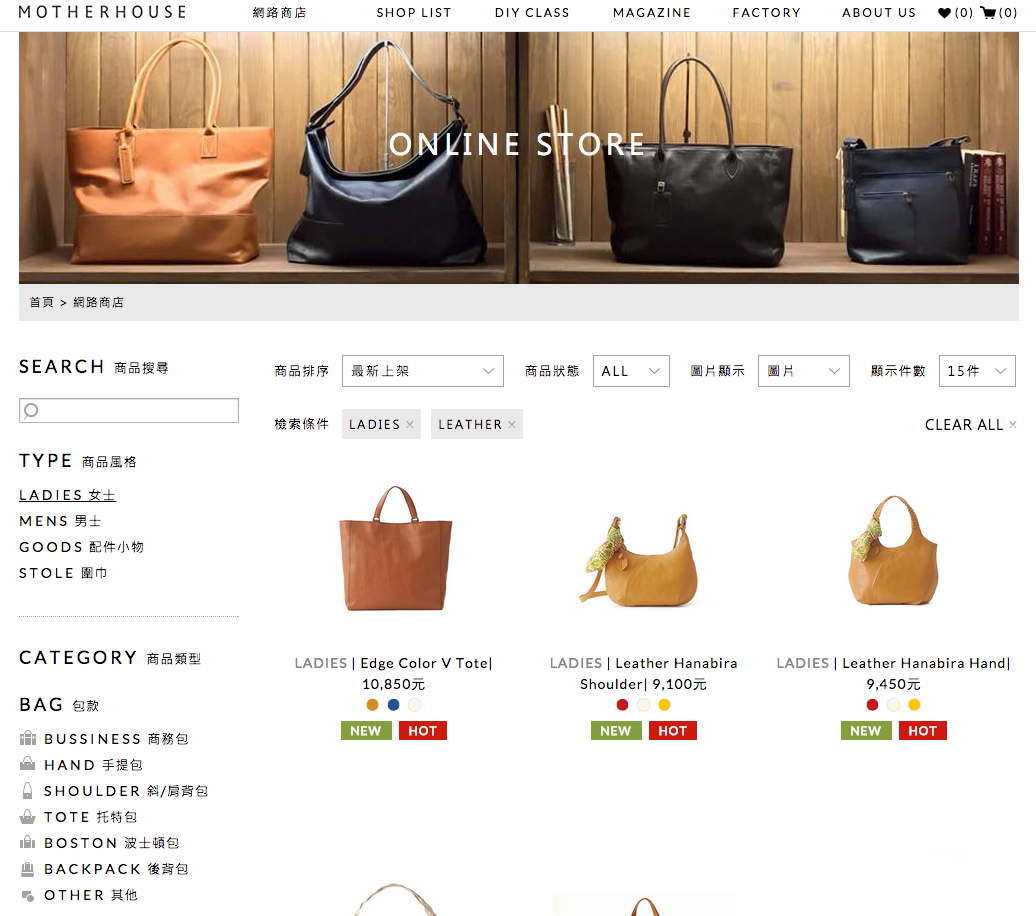Open the SHOP LIST menu
The width and height of the screenshot is (1036, 916).
click(414, 13)
